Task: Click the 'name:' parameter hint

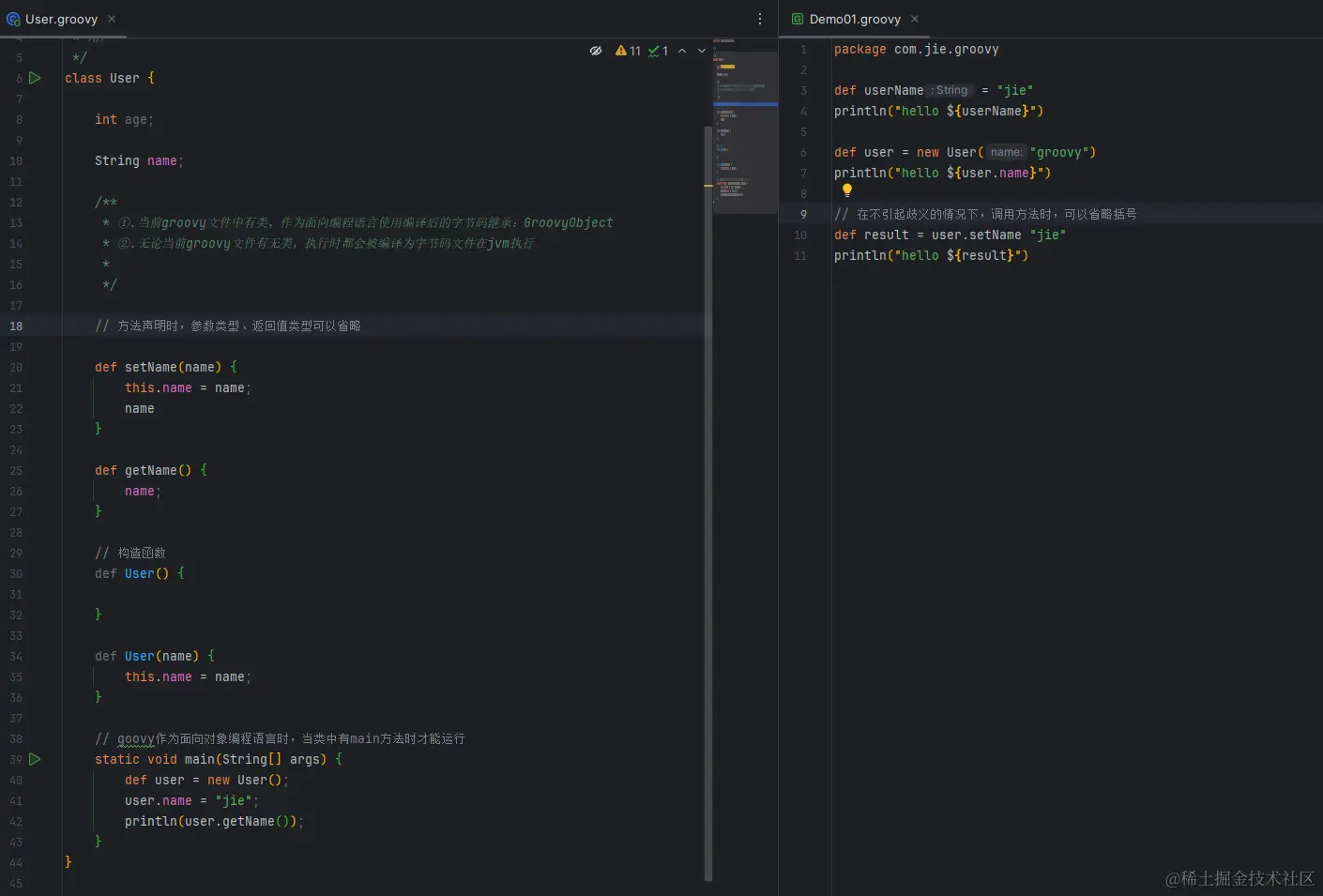Action: 1007,152
